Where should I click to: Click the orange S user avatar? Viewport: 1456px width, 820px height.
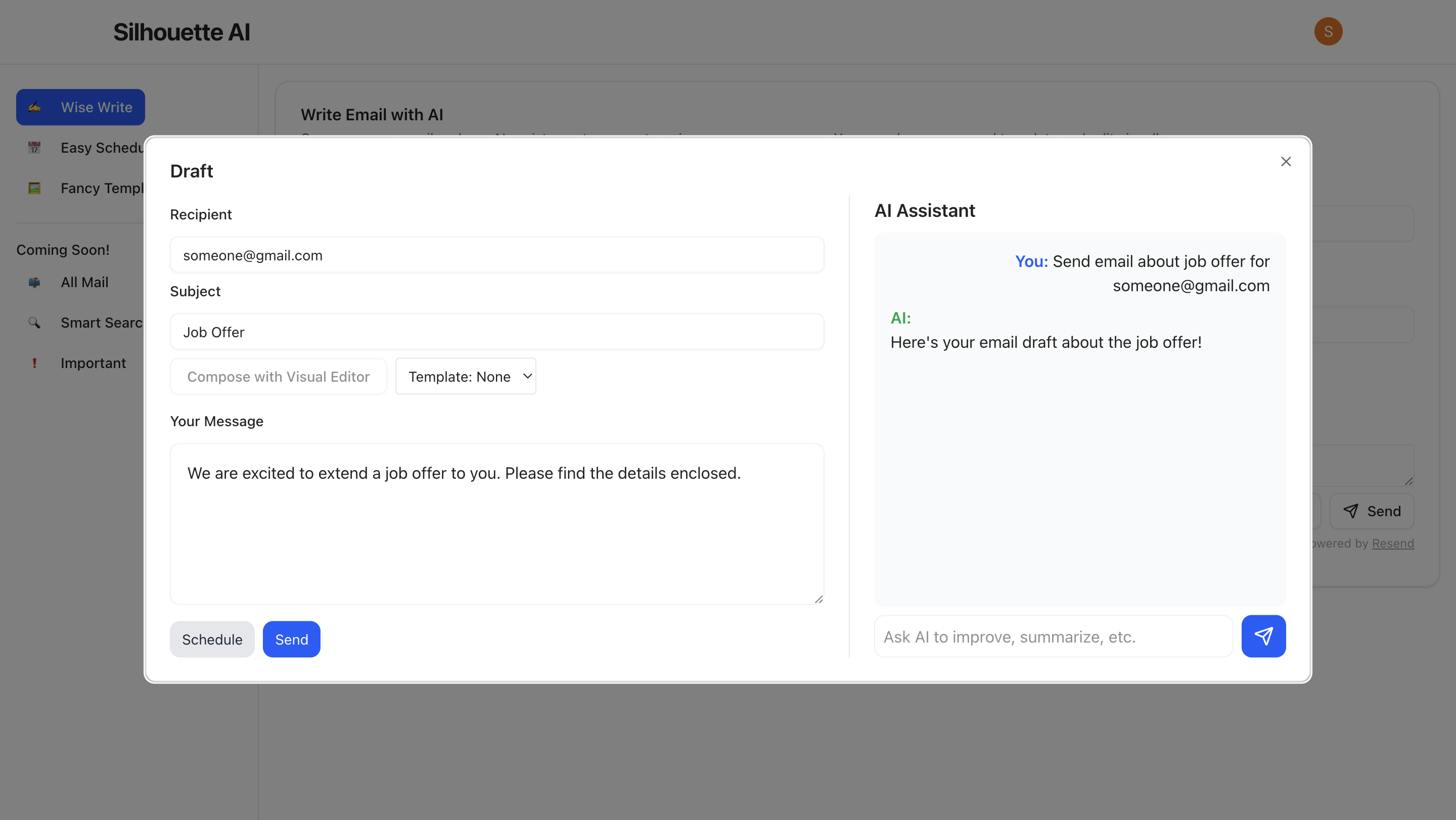tap(1328, 32)
